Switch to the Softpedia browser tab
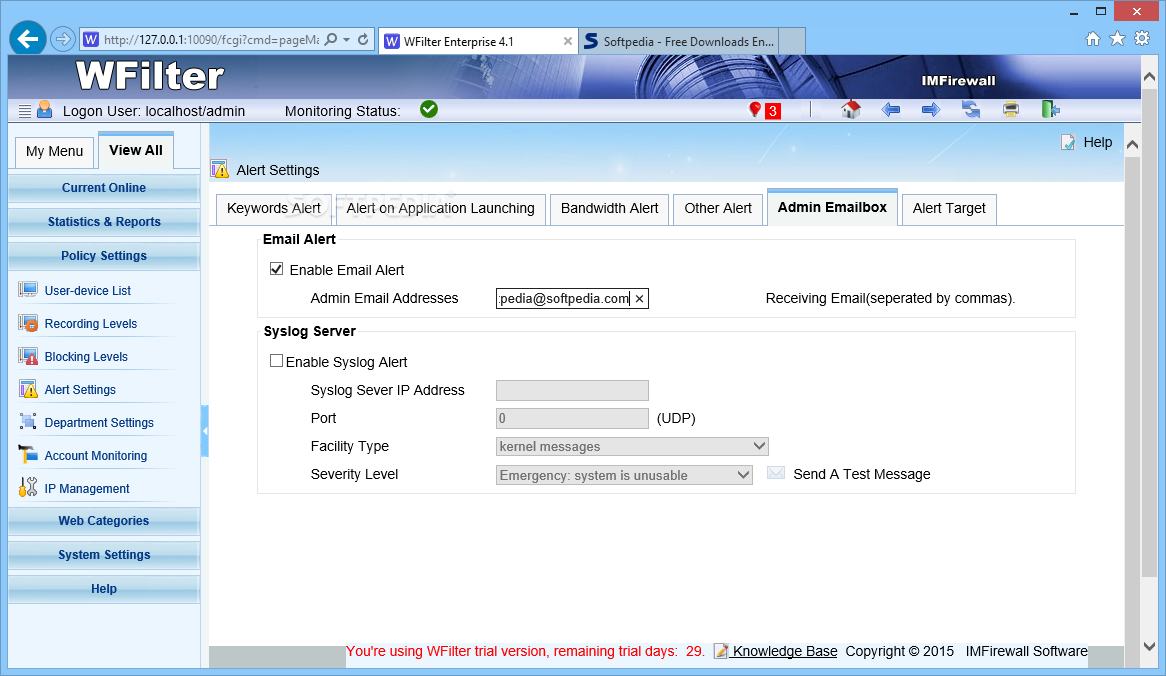The width and height of the screenshot is (1166, 676). coord(680,42)
